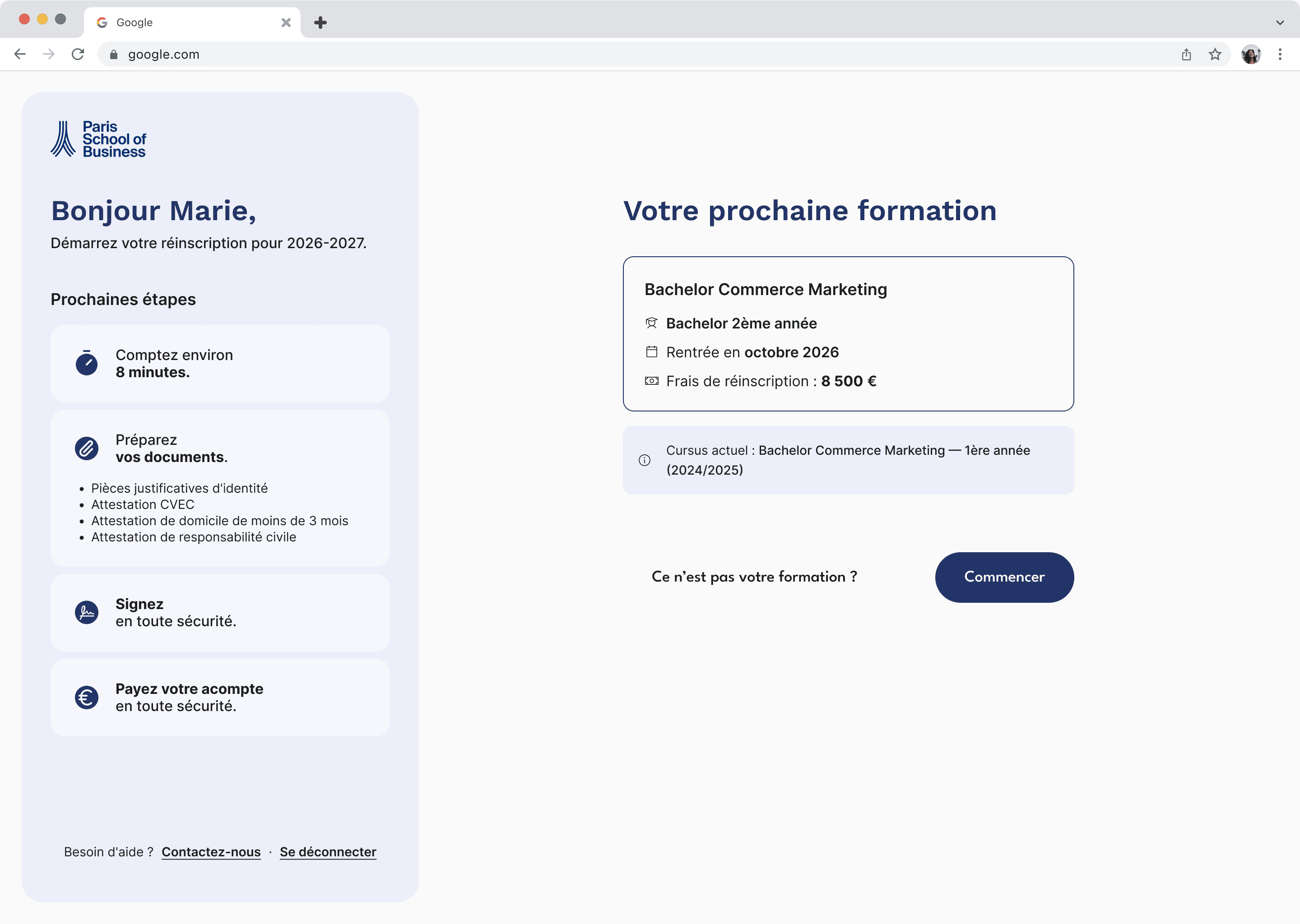1300x924 pixels.
Task: Click the info icon beside Cursus actuel
Action: 644,460
